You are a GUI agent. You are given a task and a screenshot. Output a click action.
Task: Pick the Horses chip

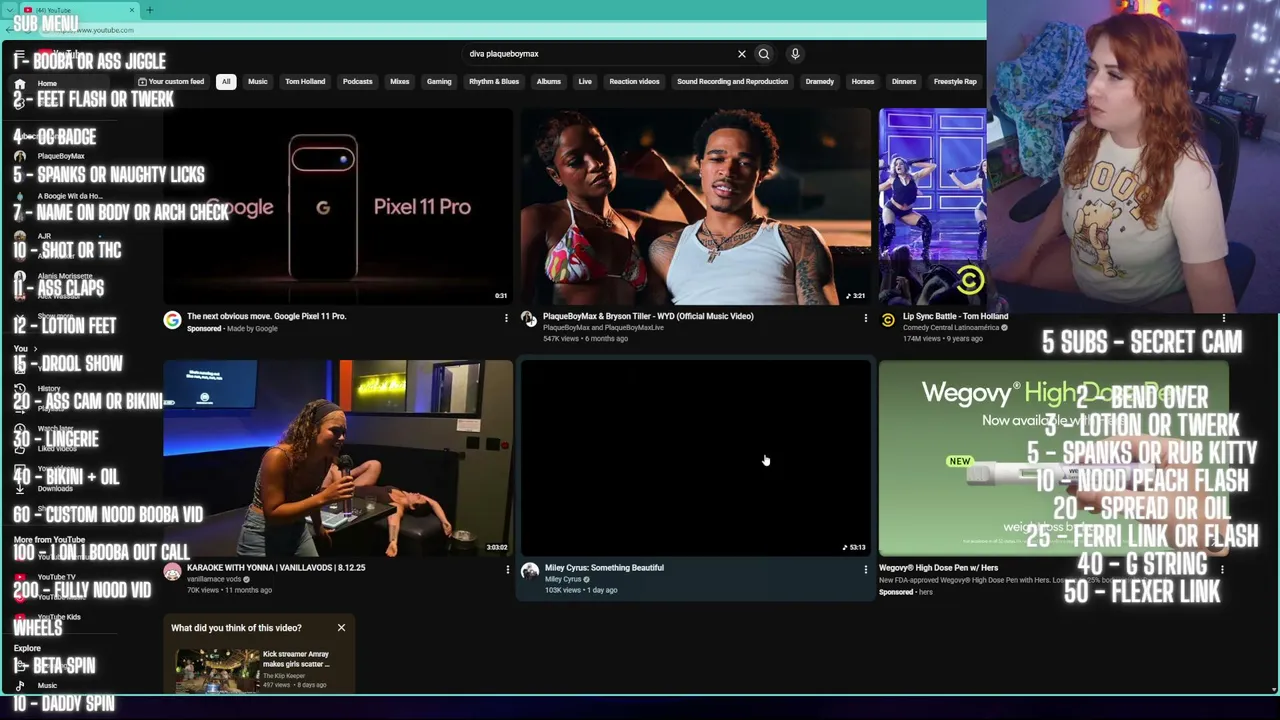tap(863, 82)
